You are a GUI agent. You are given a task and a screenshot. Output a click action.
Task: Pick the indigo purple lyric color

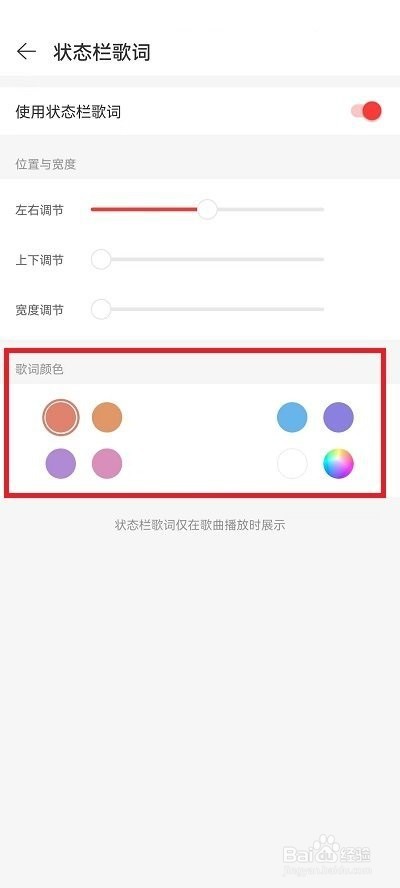pos(339,417)
